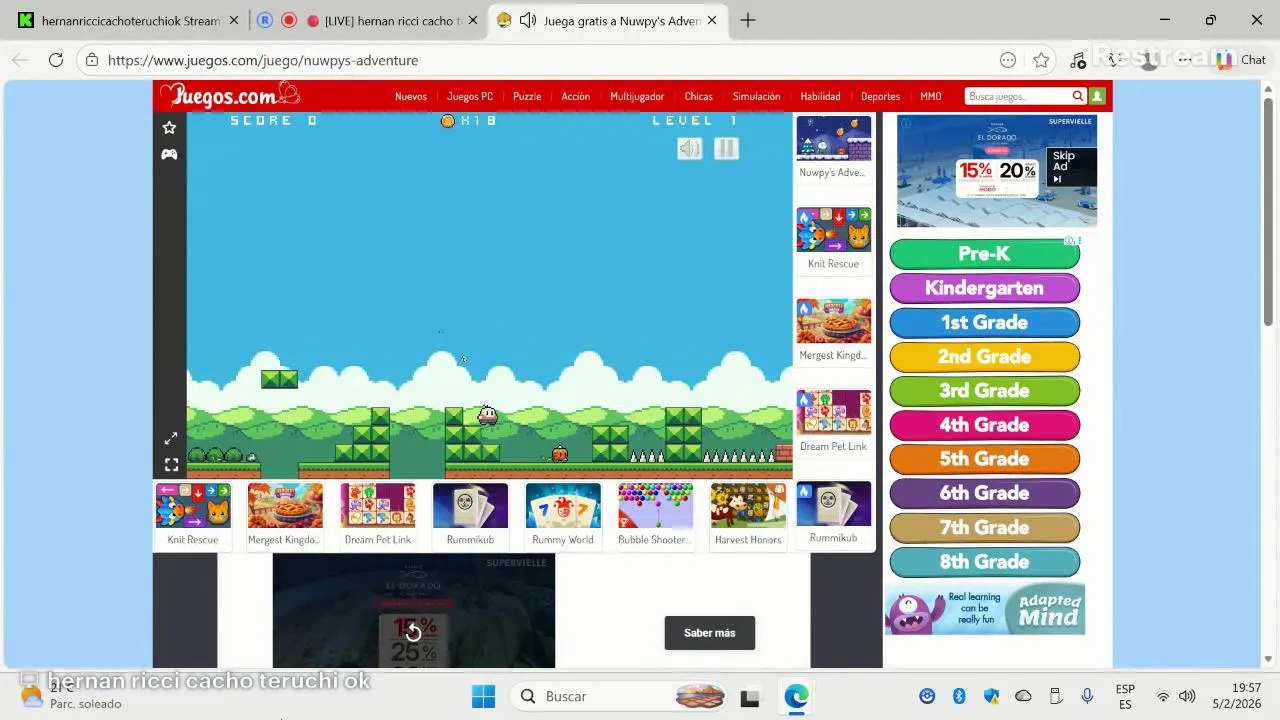Open the Nuevos menu
Viewport: 1280px width, 720px height.
pos(411,96)
